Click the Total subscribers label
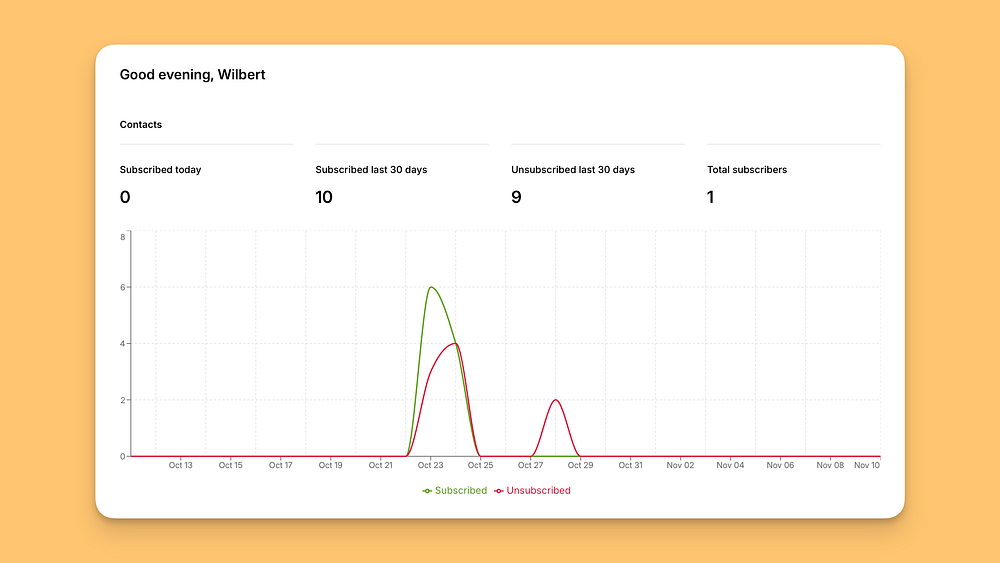The height and width of the screenshot is (563, 1000). (747, 170)
